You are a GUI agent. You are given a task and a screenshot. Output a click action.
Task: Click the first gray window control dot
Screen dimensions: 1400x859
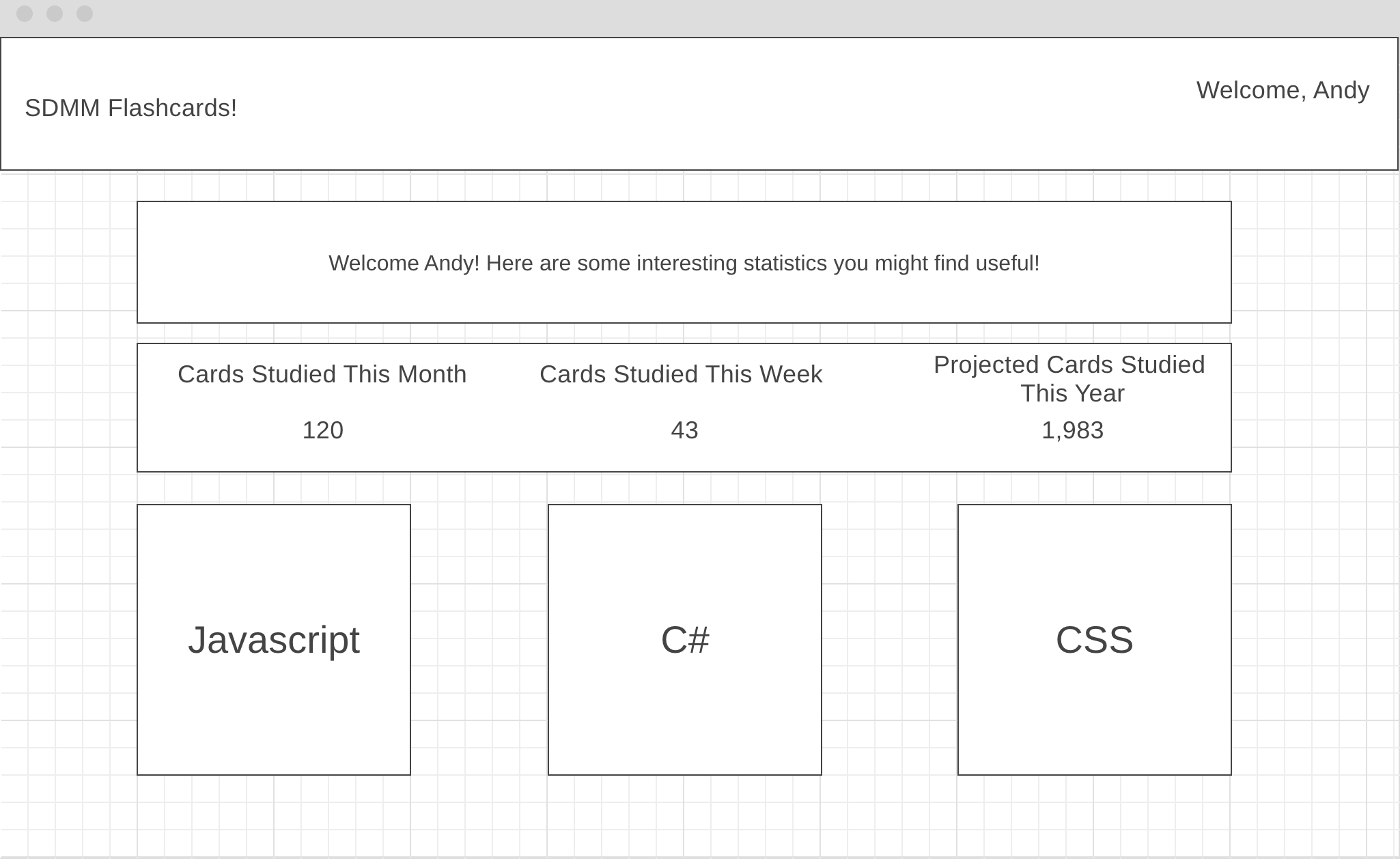tap(26, 13)
